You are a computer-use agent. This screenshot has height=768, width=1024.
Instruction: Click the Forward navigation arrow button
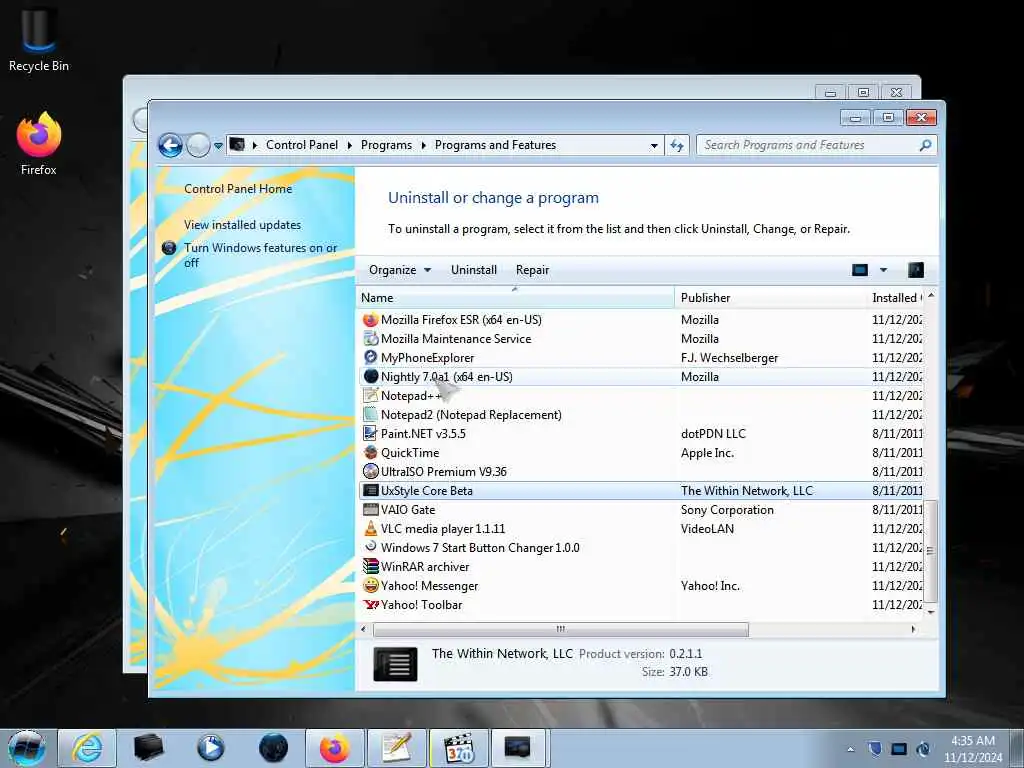(198, 145)
